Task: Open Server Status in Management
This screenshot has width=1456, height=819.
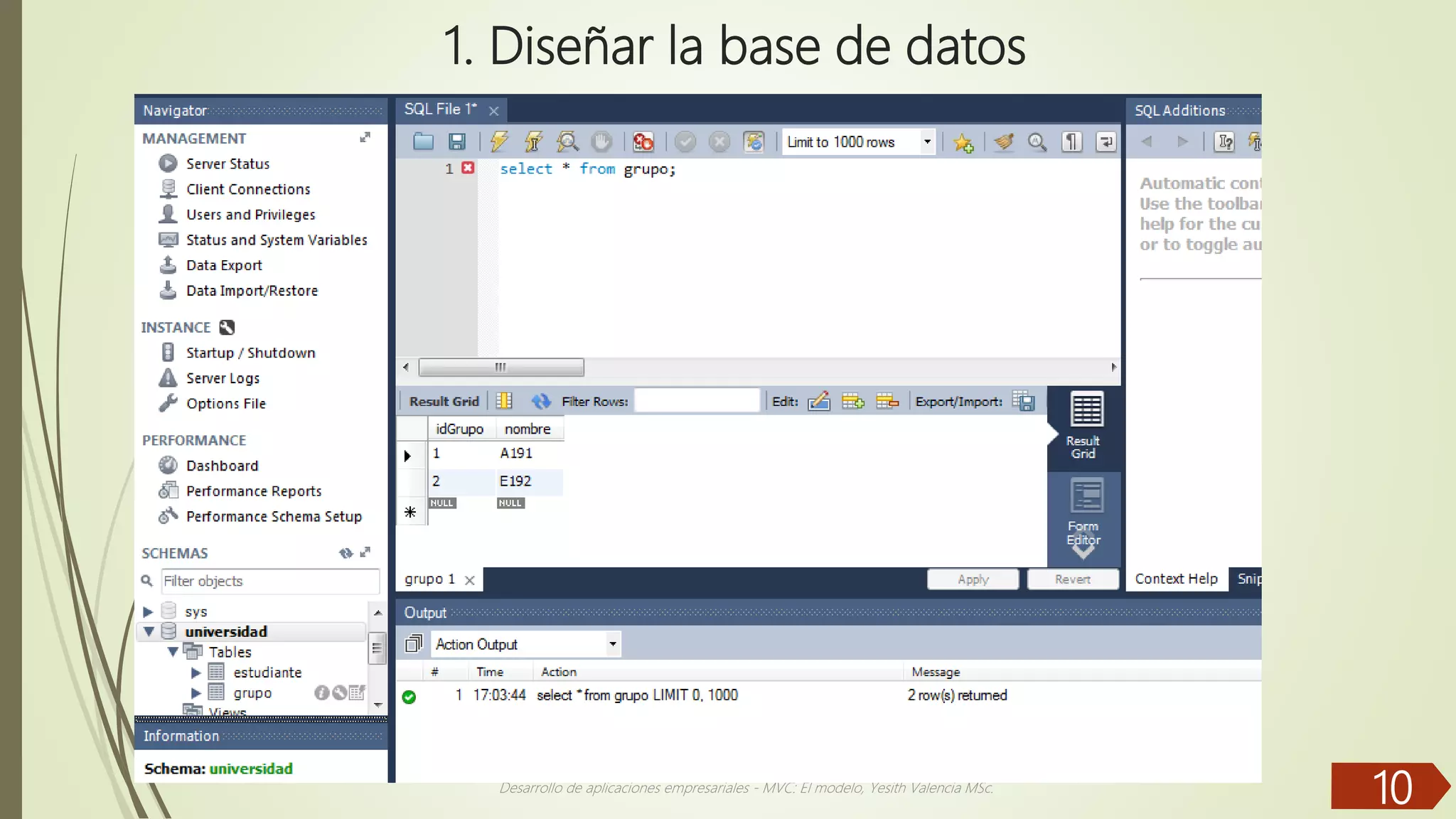Action: pos(227,164)
